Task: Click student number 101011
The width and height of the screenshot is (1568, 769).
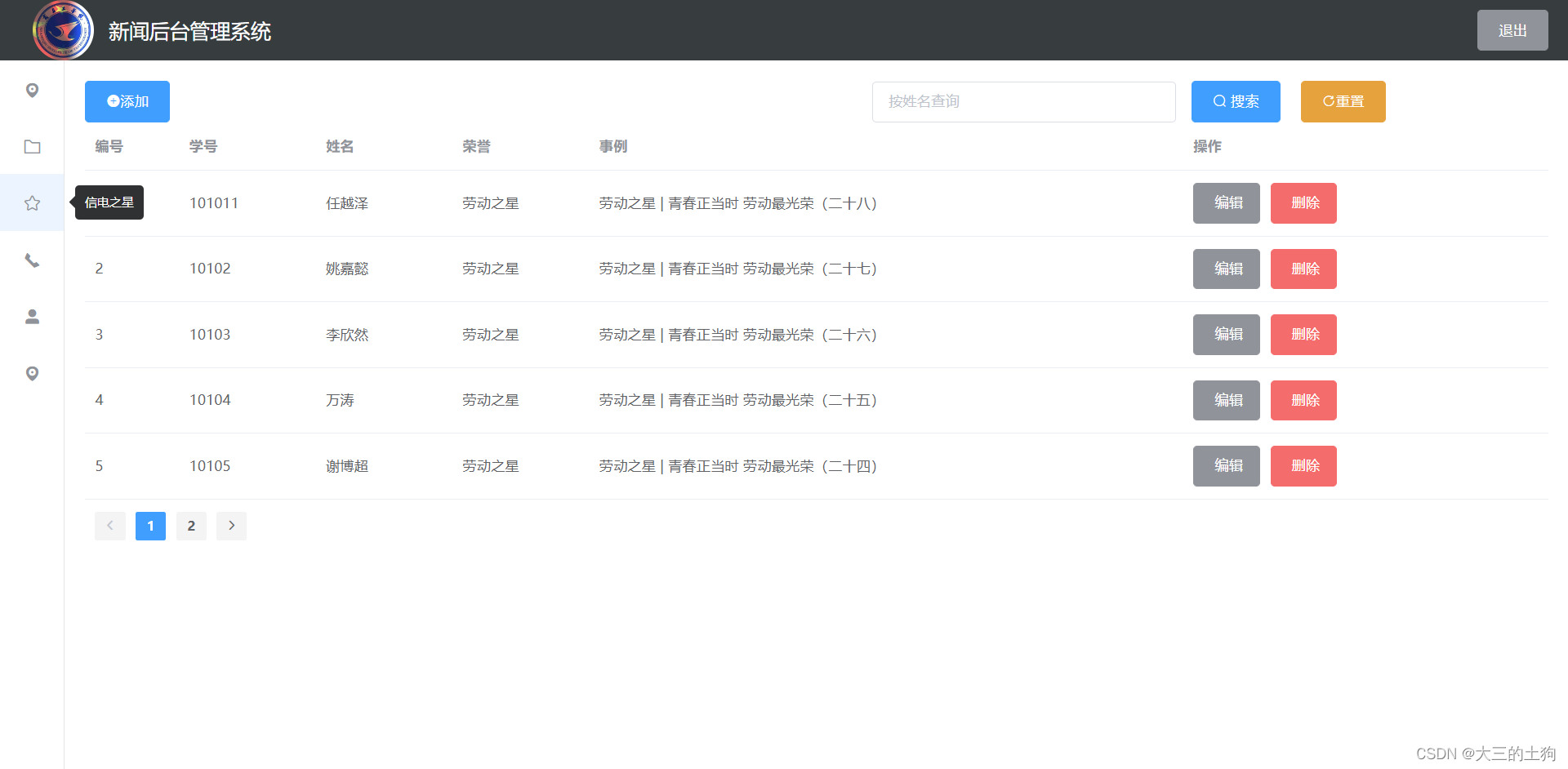Action: 214,203
